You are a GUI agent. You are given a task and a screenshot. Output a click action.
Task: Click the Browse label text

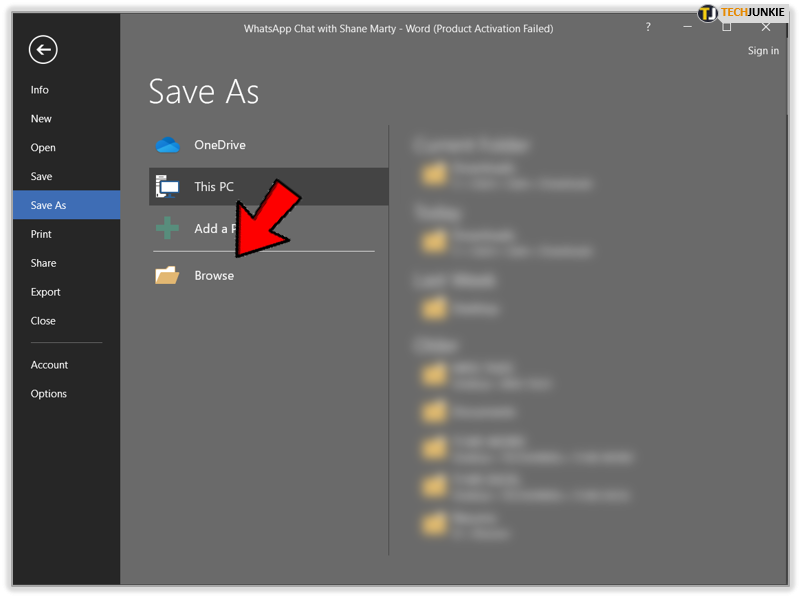(214, 276)
